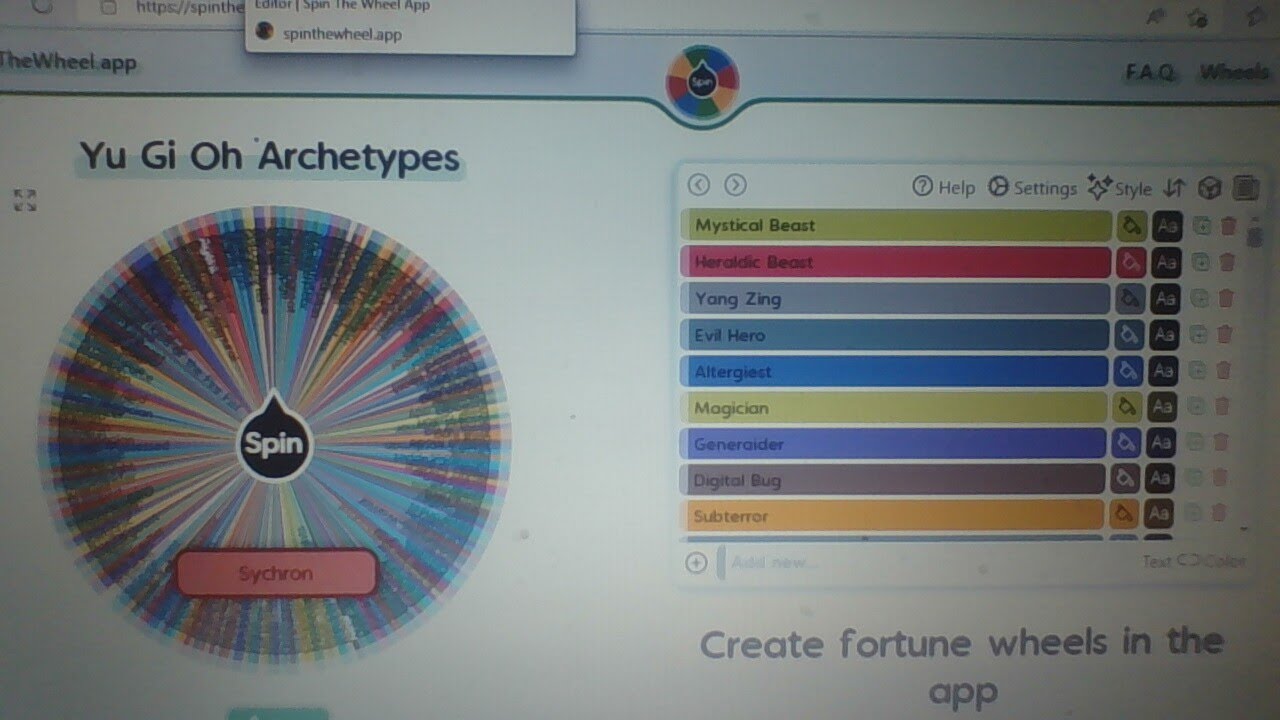Select the Mystical Beast entry field
The height and width of the screenshot is (720, 1280).
pos(896,226)
